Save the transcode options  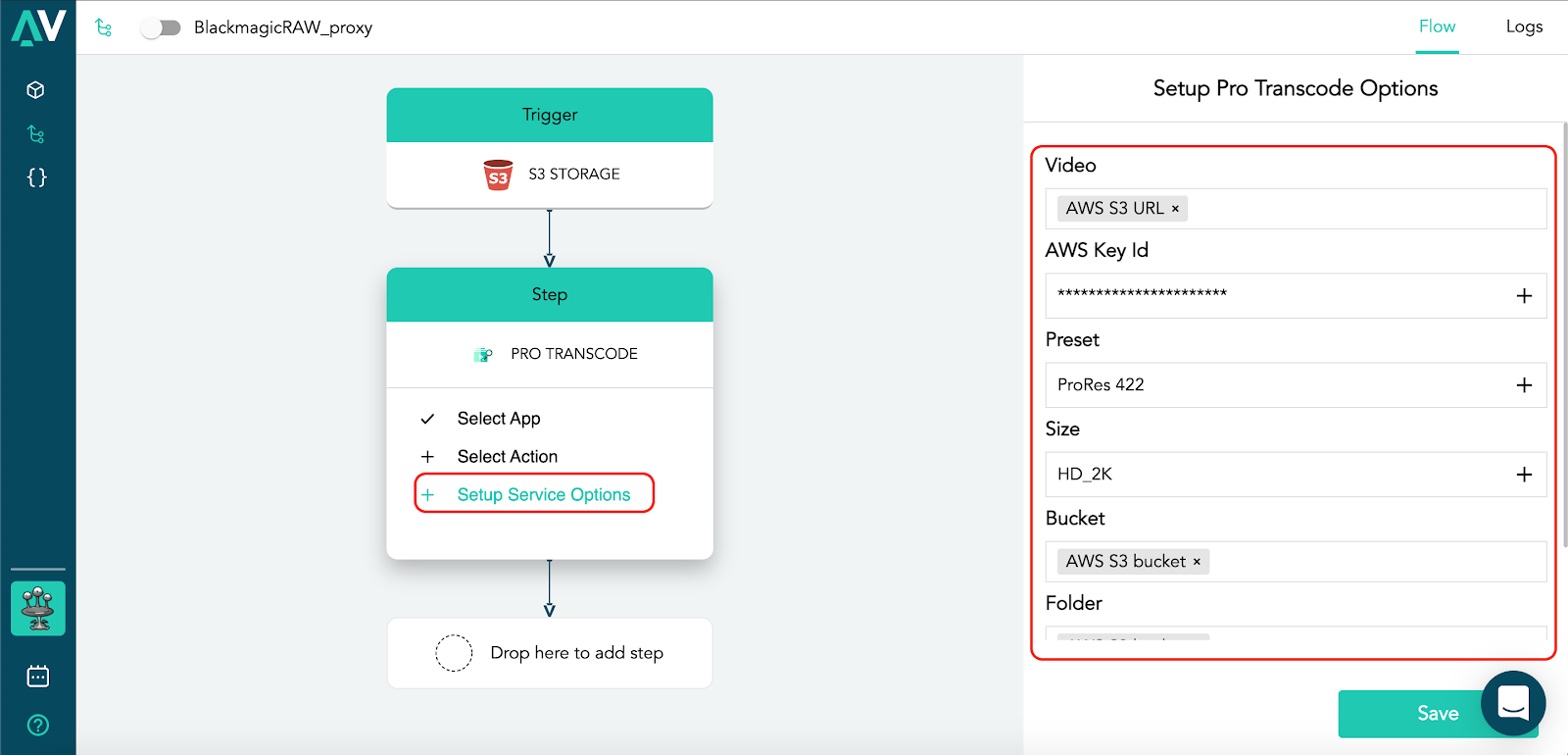pos(1411,714)
